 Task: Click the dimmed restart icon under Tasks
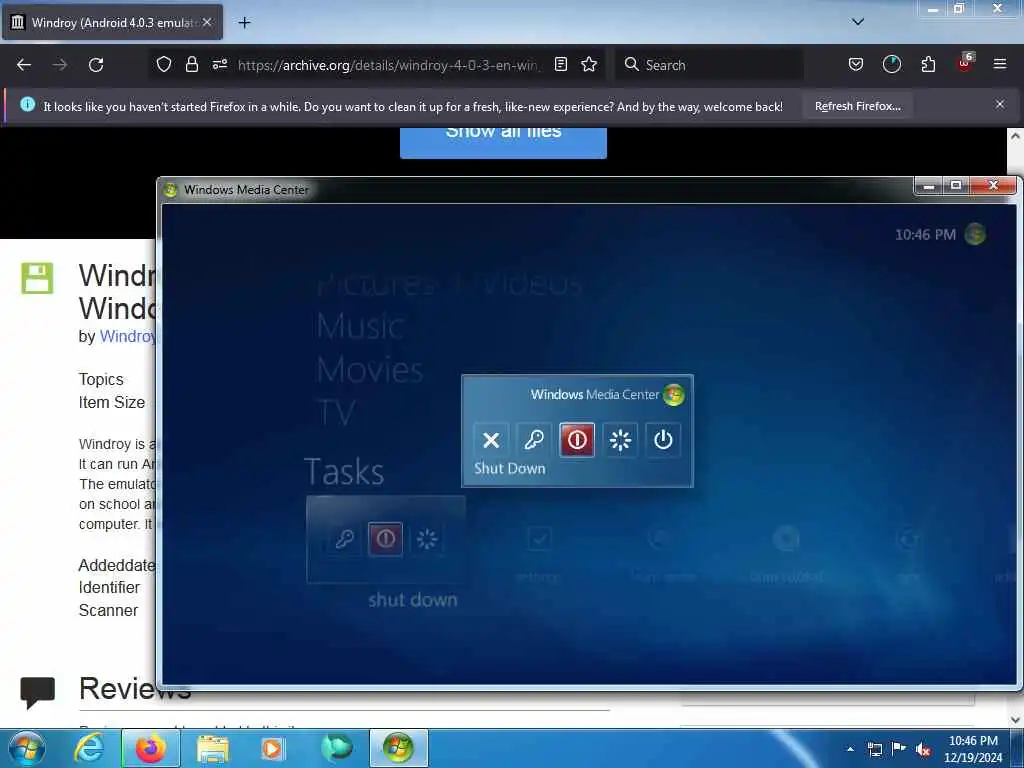[427, 539]
